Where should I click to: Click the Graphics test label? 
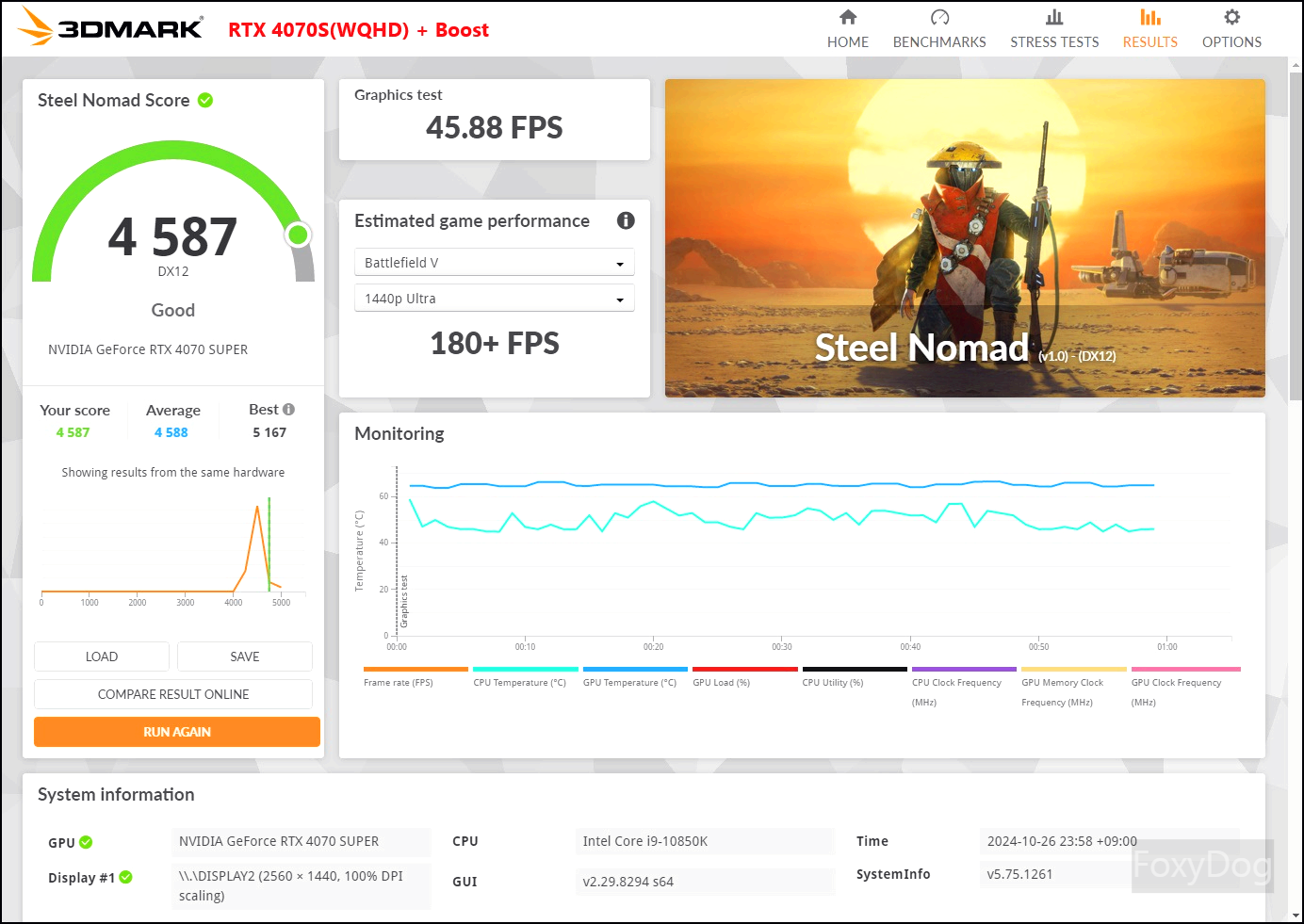399,95
